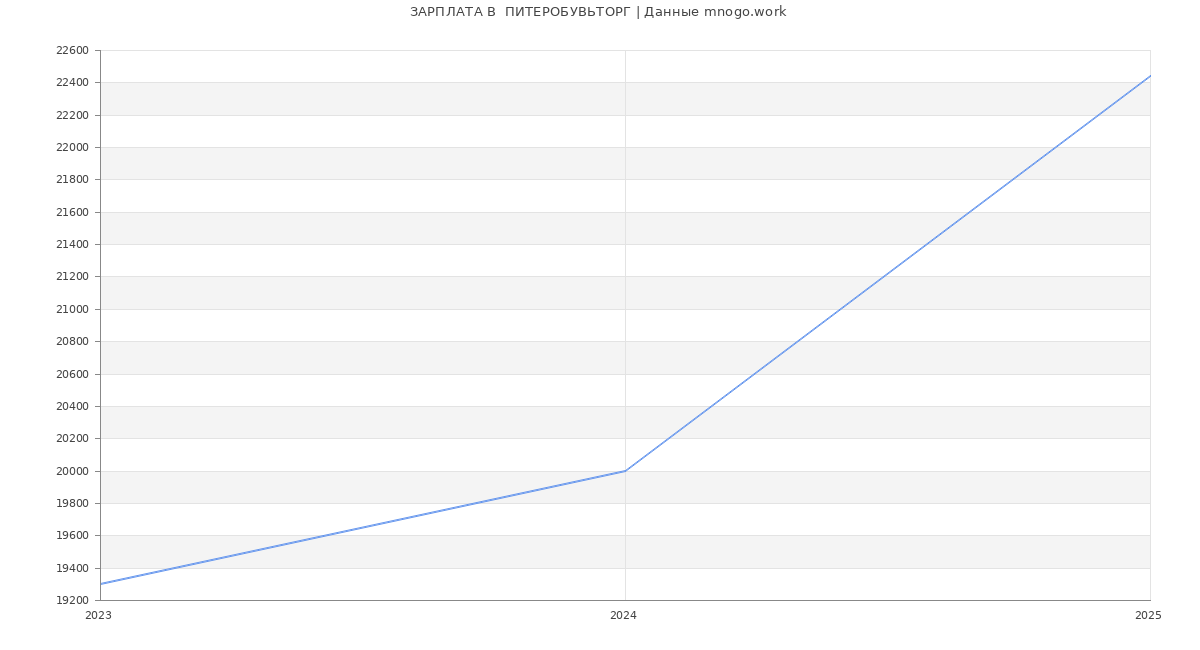
Task: Select the line's starting point at 2023
Action: (101, 584)
